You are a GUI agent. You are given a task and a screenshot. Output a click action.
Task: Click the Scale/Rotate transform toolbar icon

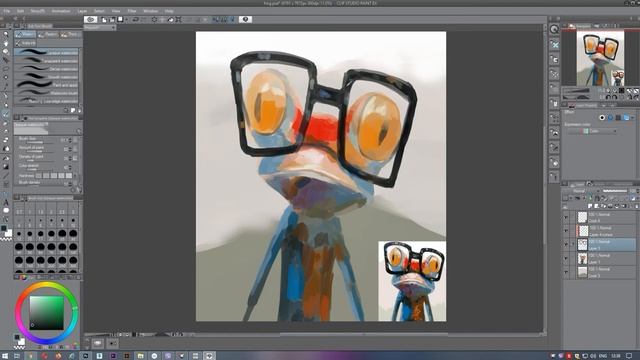point(178,20)
